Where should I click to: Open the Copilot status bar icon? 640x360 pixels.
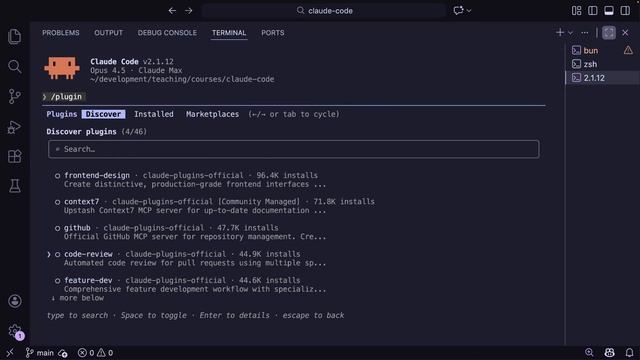coord(609,353)
